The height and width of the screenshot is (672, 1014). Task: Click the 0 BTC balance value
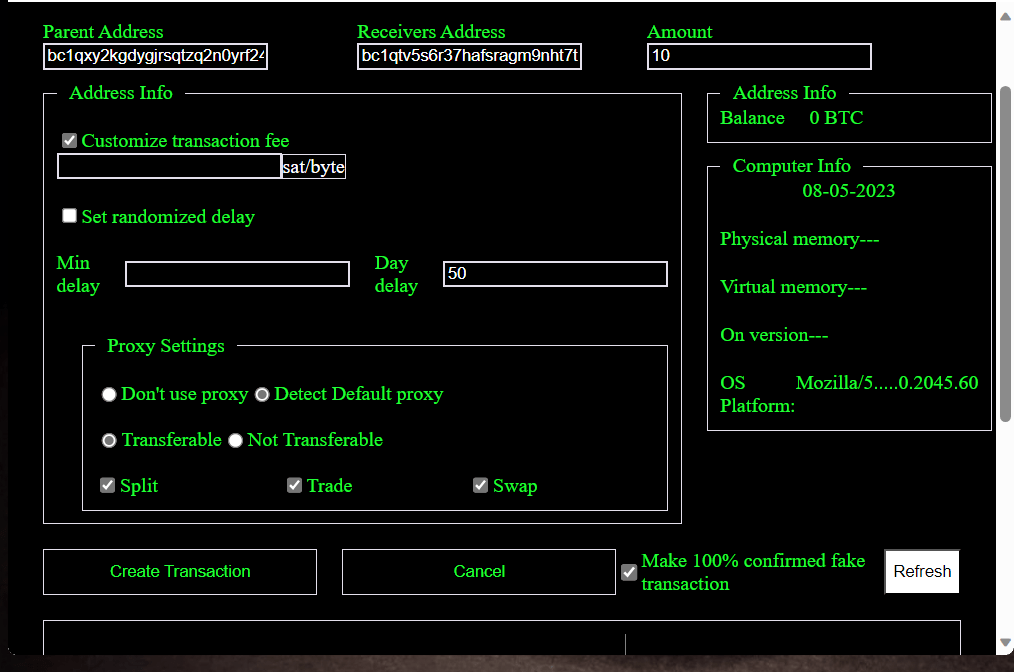point(836,118)
